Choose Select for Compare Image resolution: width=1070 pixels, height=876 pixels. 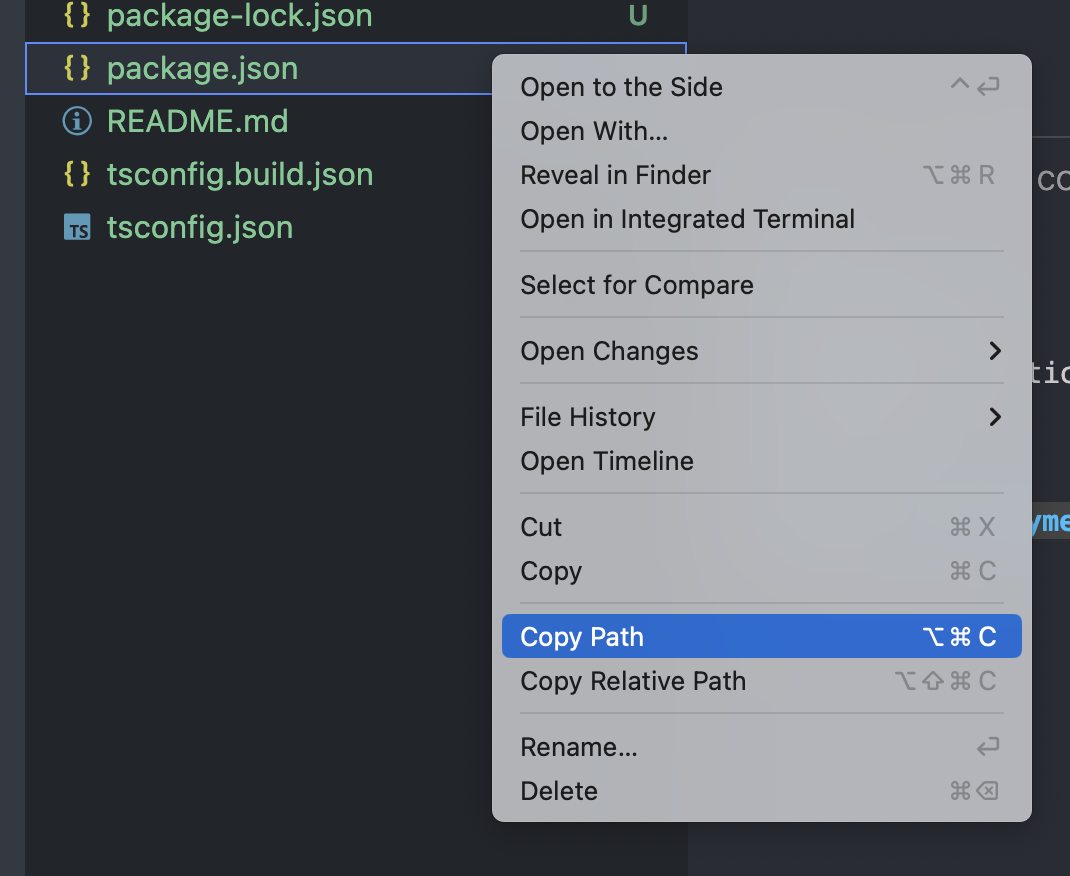[x=636, y=285]
